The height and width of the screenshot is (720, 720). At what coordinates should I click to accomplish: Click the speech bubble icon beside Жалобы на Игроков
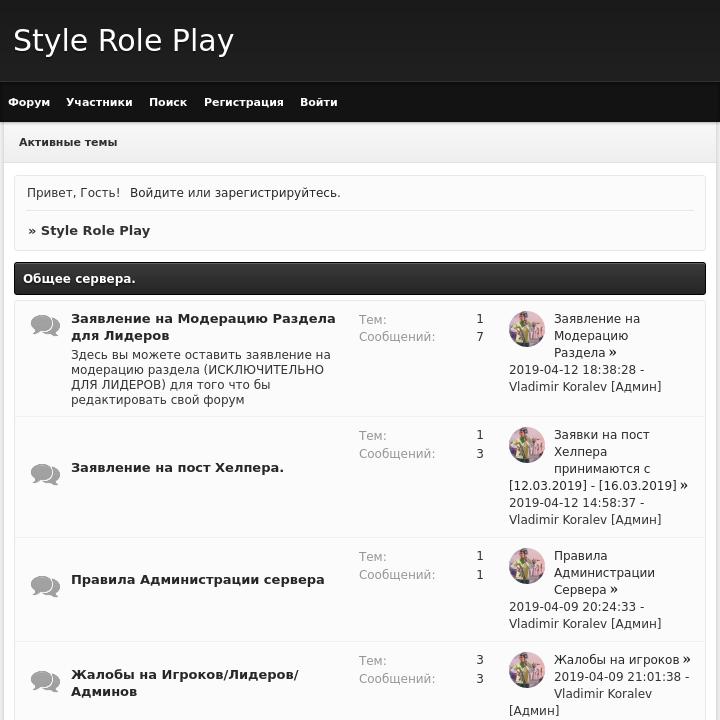click(x=45, y=681)
